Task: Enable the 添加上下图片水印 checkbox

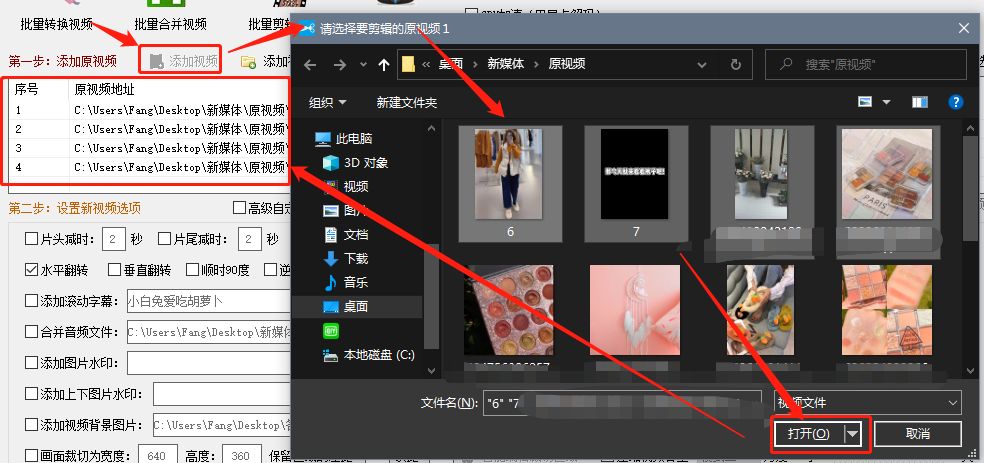Action: [x=31, y=393]
